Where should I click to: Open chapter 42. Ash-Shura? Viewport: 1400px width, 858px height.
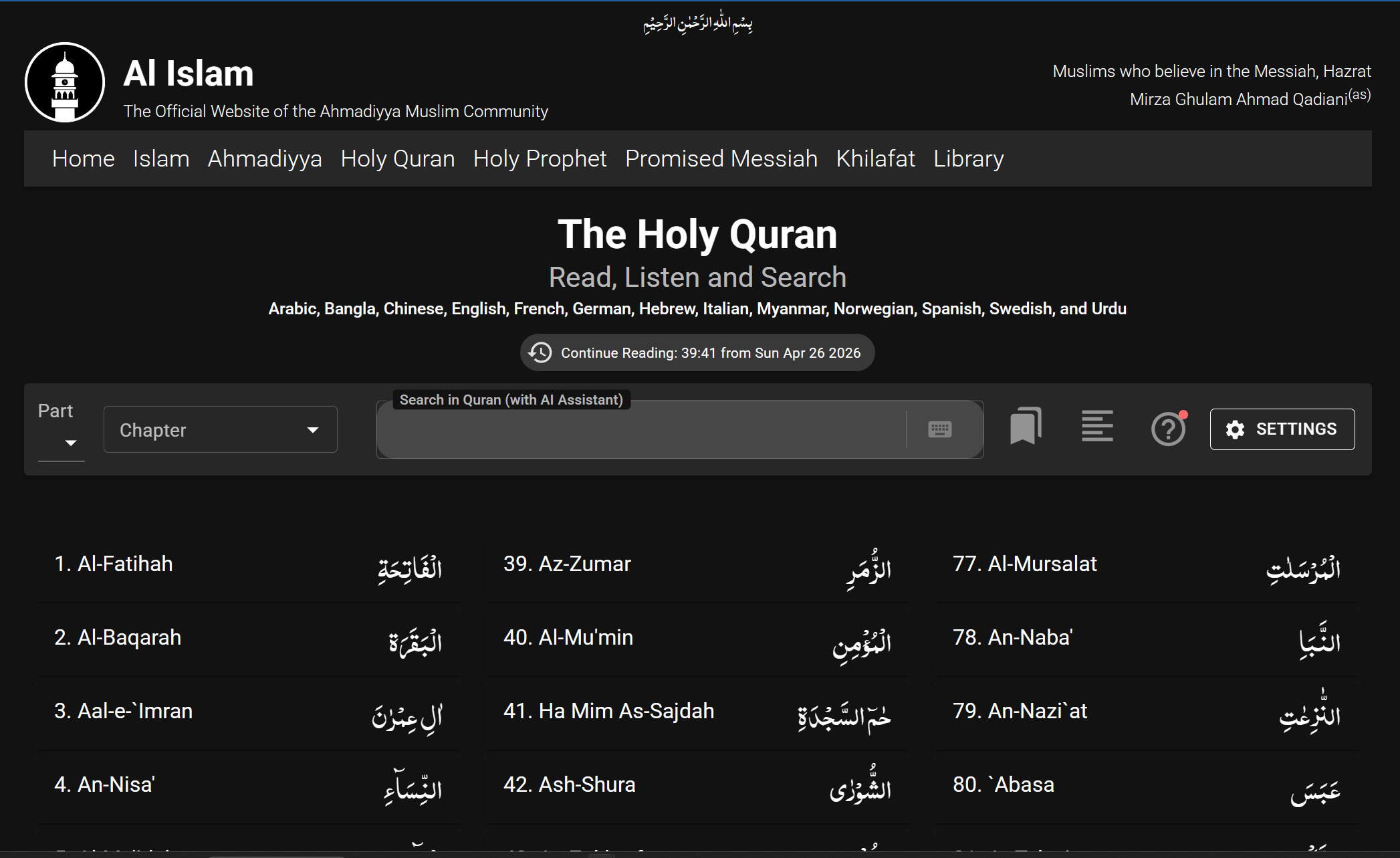[x=697, y=788]
